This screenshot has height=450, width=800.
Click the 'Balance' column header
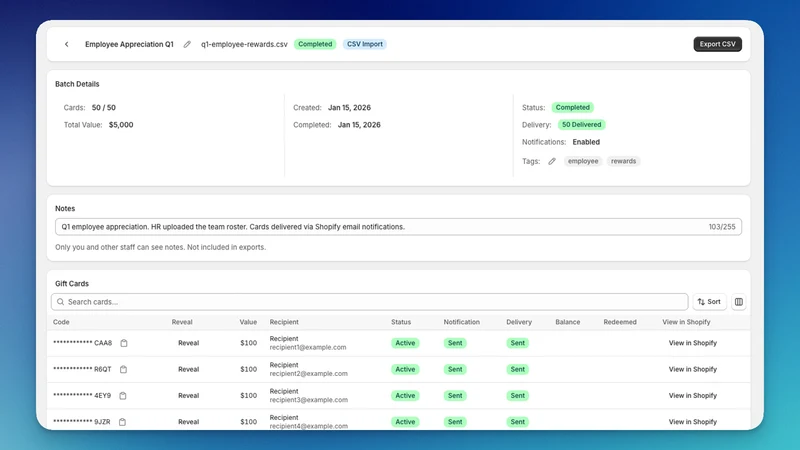click(568, 322)
